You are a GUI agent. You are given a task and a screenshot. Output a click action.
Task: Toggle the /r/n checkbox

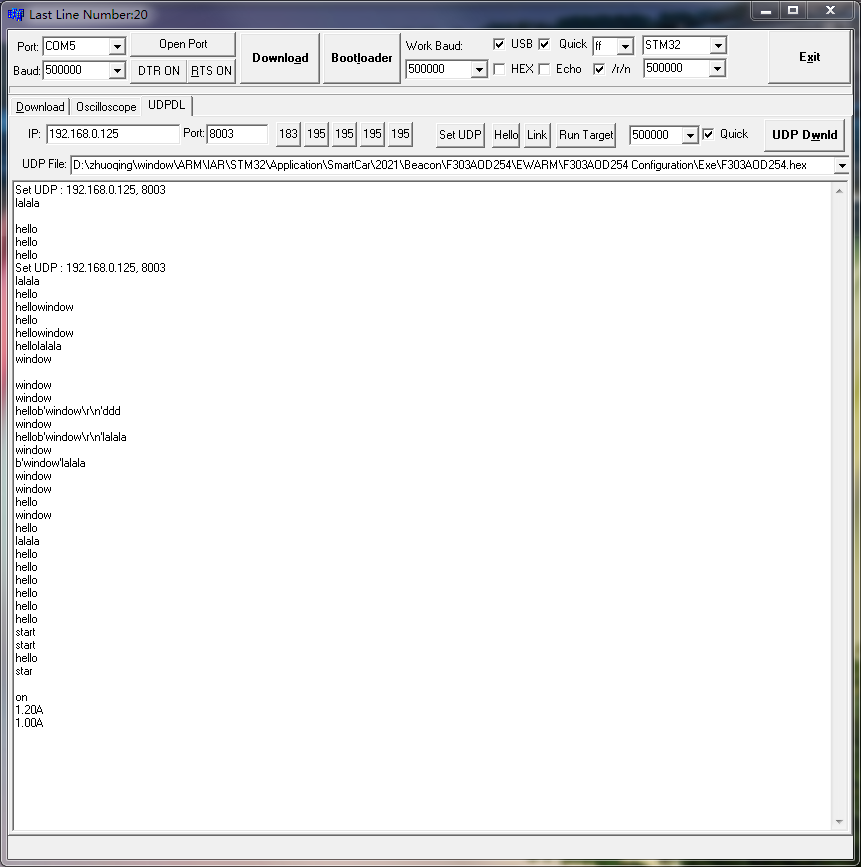click(599, 69)
